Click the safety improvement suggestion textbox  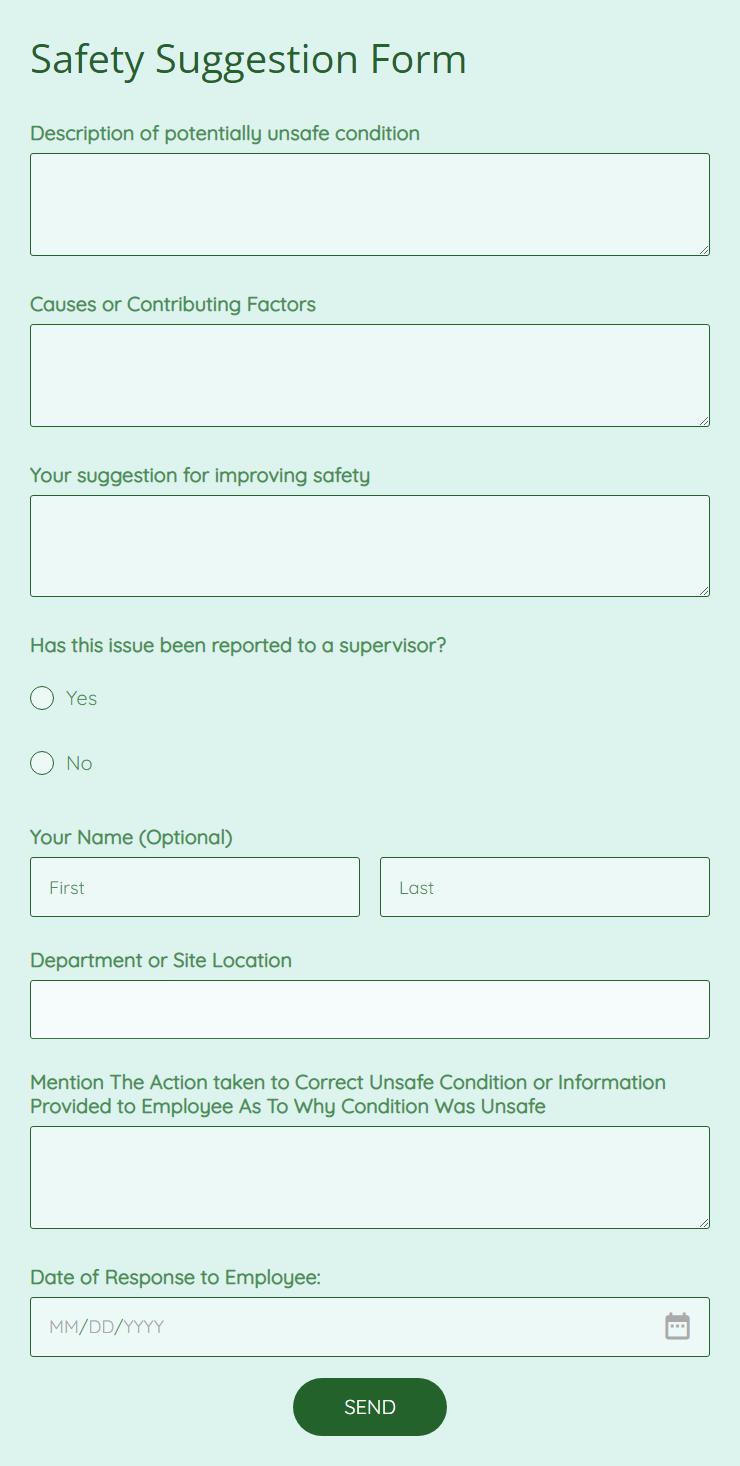point(370,546)
